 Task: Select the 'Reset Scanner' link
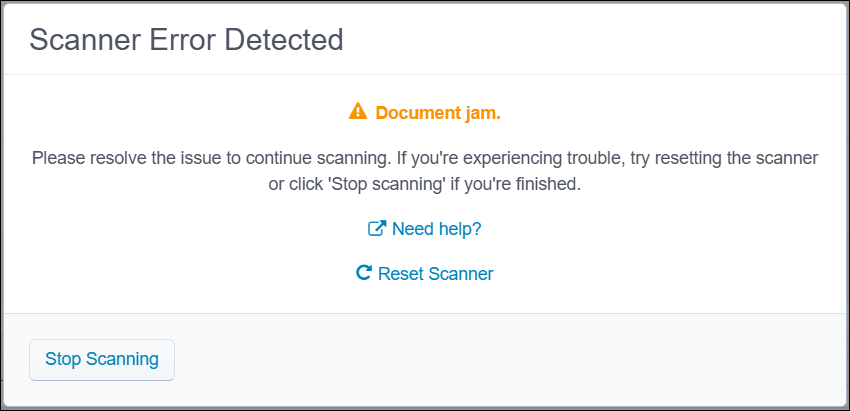(435, 273)
